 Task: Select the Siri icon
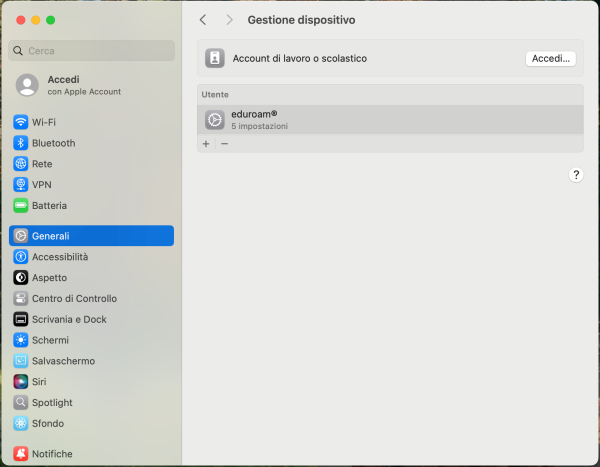click(21, 382)
